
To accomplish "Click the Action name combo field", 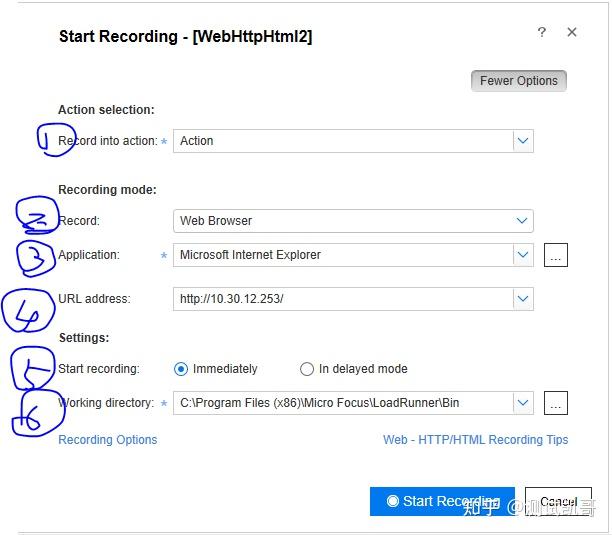I will click(x=340, y=141).
